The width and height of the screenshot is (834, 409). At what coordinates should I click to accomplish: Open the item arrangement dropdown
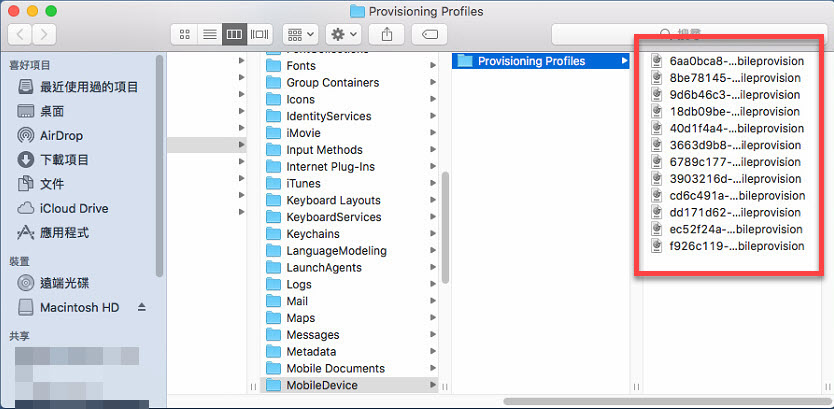pos(301,35)
